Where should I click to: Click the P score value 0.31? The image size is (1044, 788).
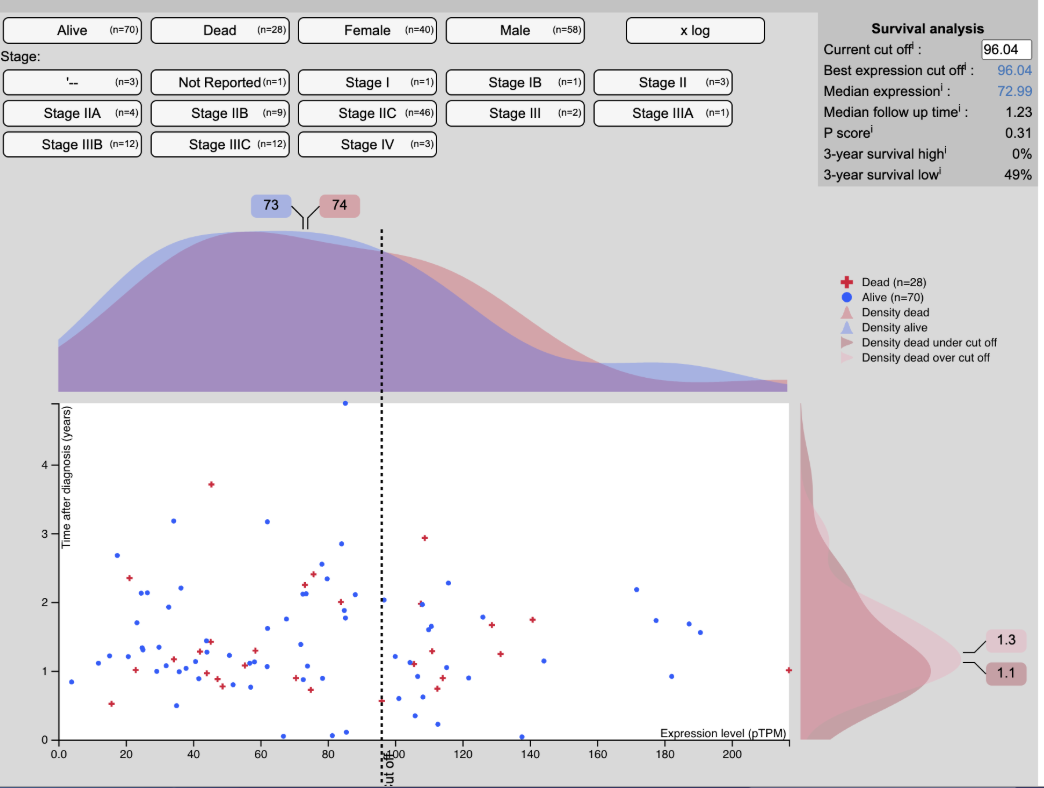pos(1019,133)
